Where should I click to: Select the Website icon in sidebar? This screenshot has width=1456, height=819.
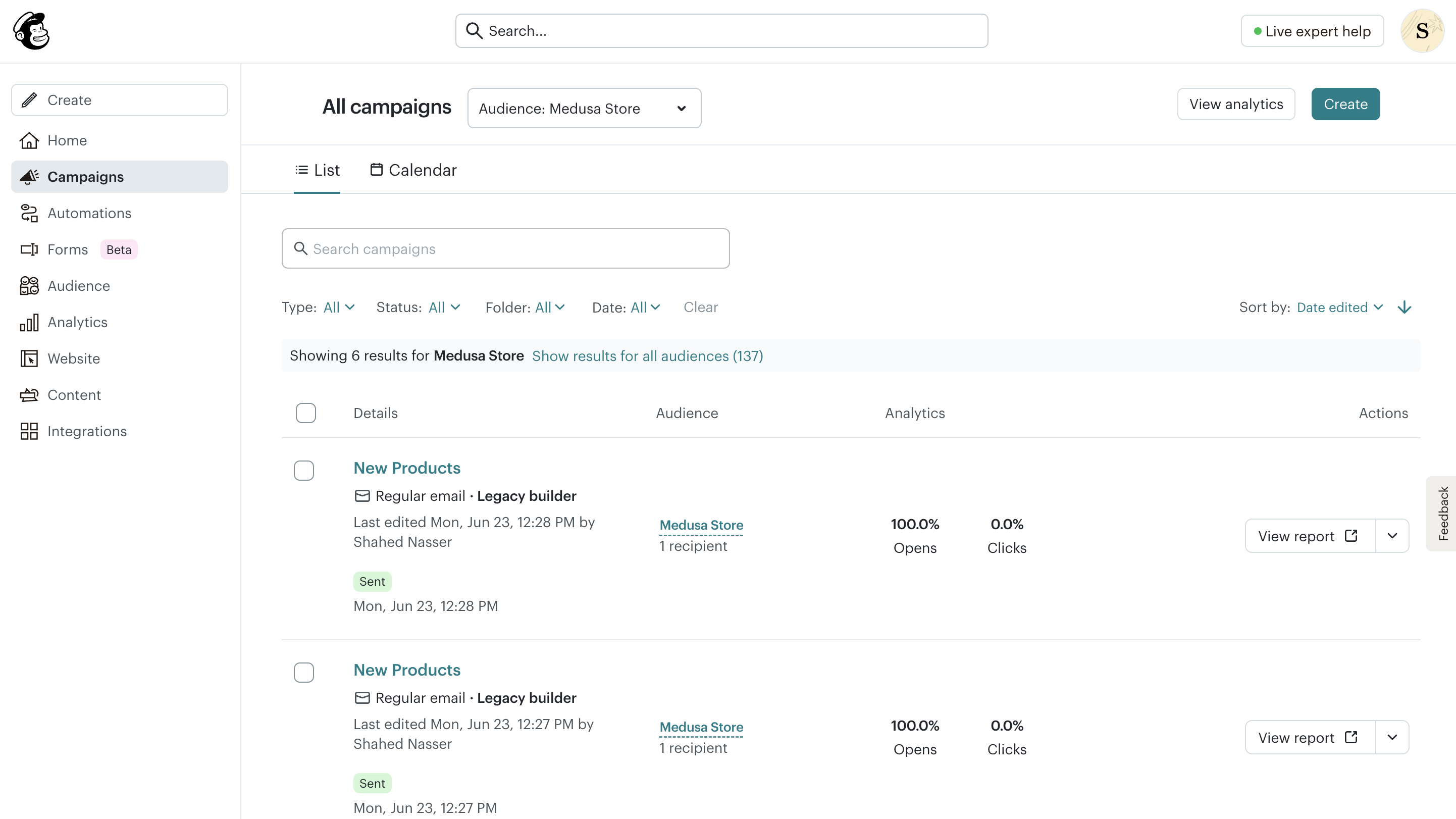coord(29,359)
